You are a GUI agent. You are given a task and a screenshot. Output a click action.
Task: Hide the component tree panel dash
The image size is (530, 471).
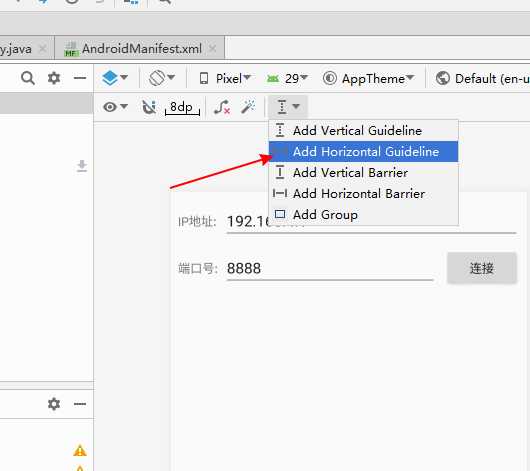[x=80, y=404]
